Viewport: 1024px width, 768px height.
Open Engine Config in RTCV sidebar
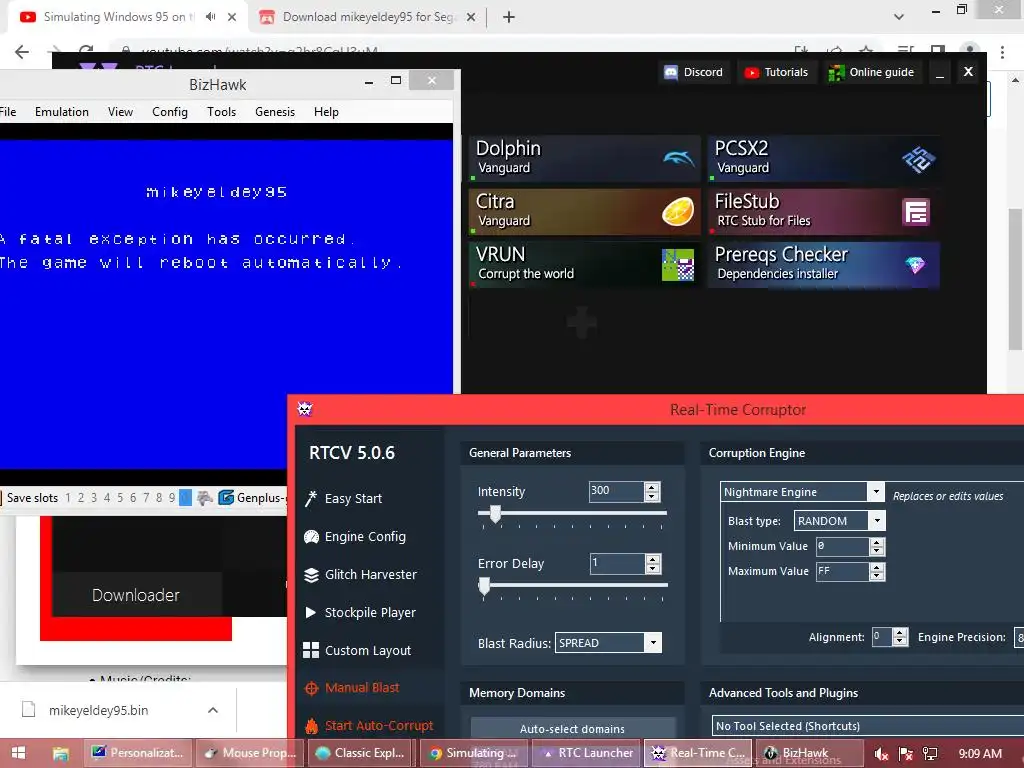click(x=356, y=536)
